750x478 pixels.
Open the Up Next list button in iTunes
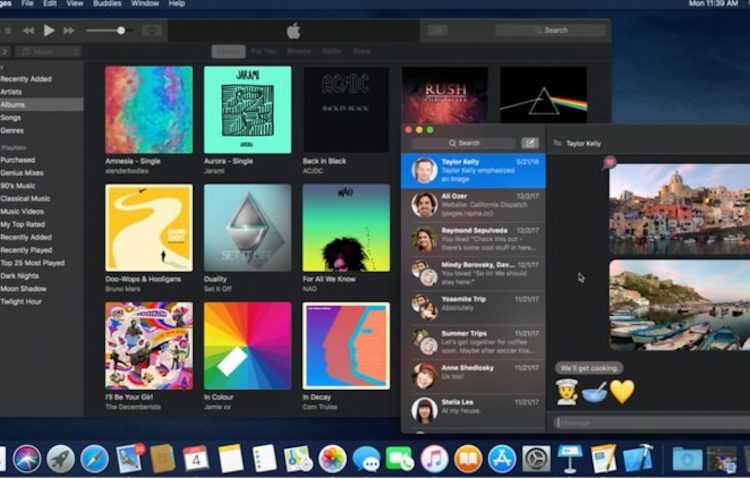click(x=437, y=31)
